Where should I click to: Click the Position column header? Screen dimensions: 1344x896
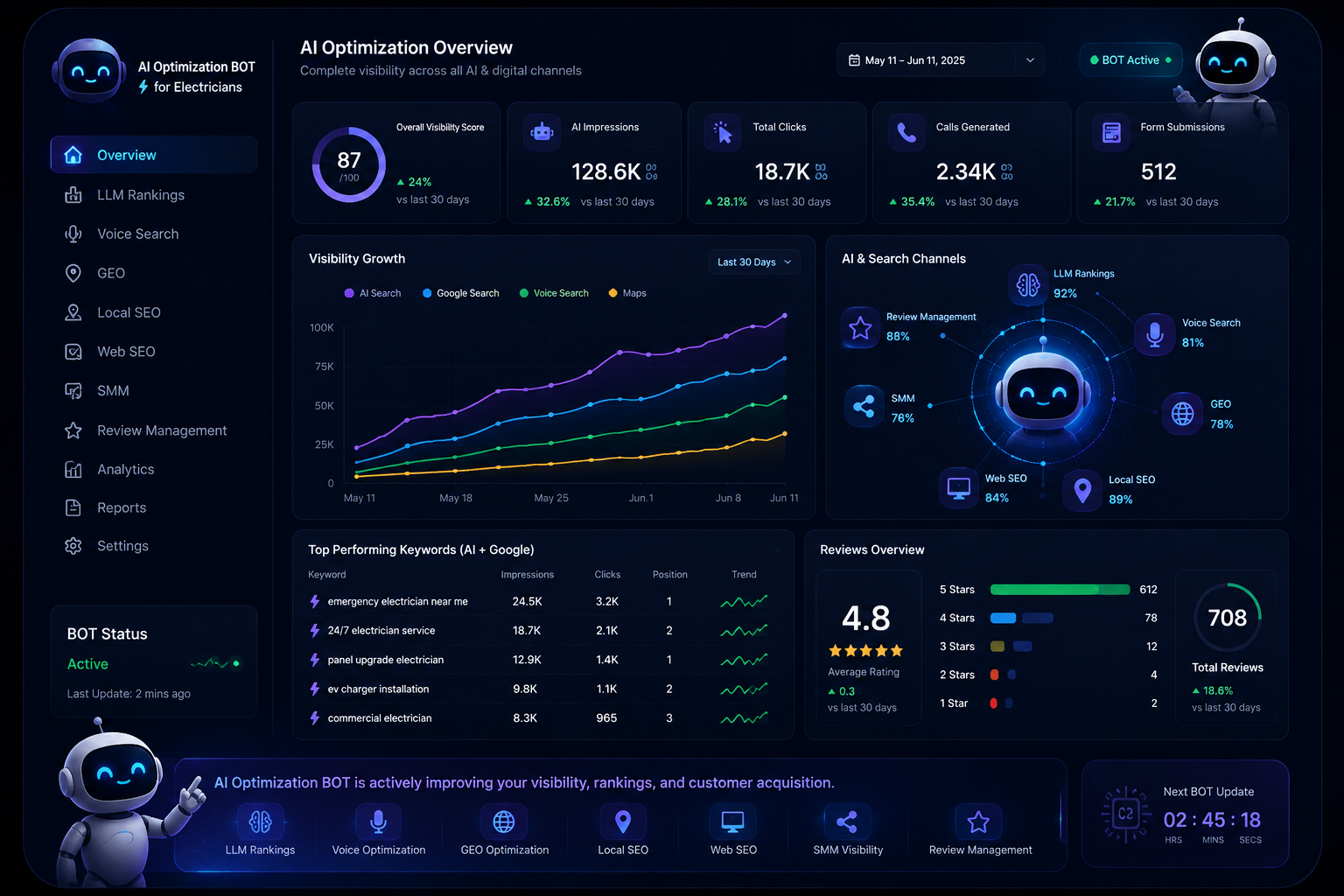tap(669, 575)
